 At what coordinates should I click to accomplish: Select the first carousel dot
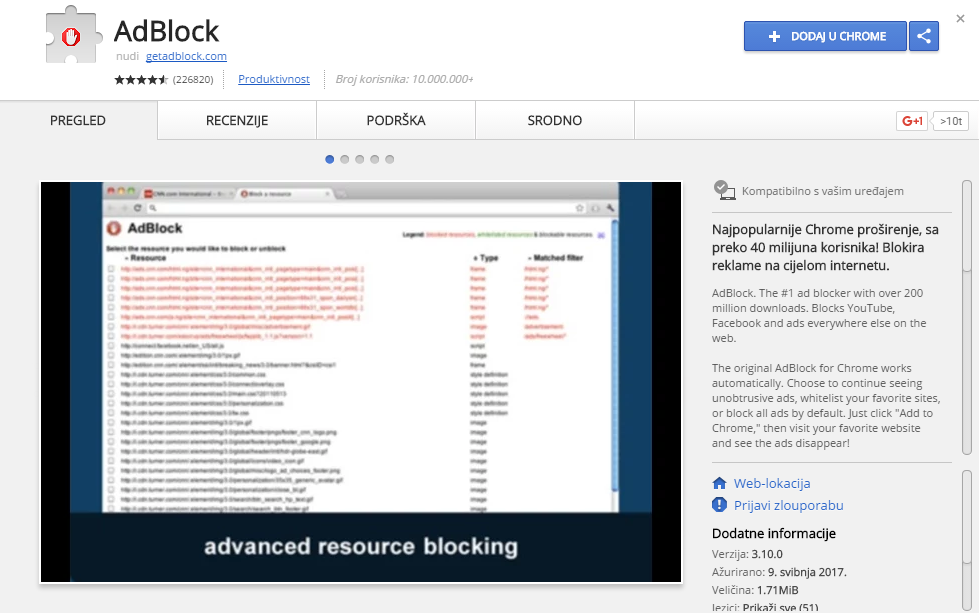[330, 159]
